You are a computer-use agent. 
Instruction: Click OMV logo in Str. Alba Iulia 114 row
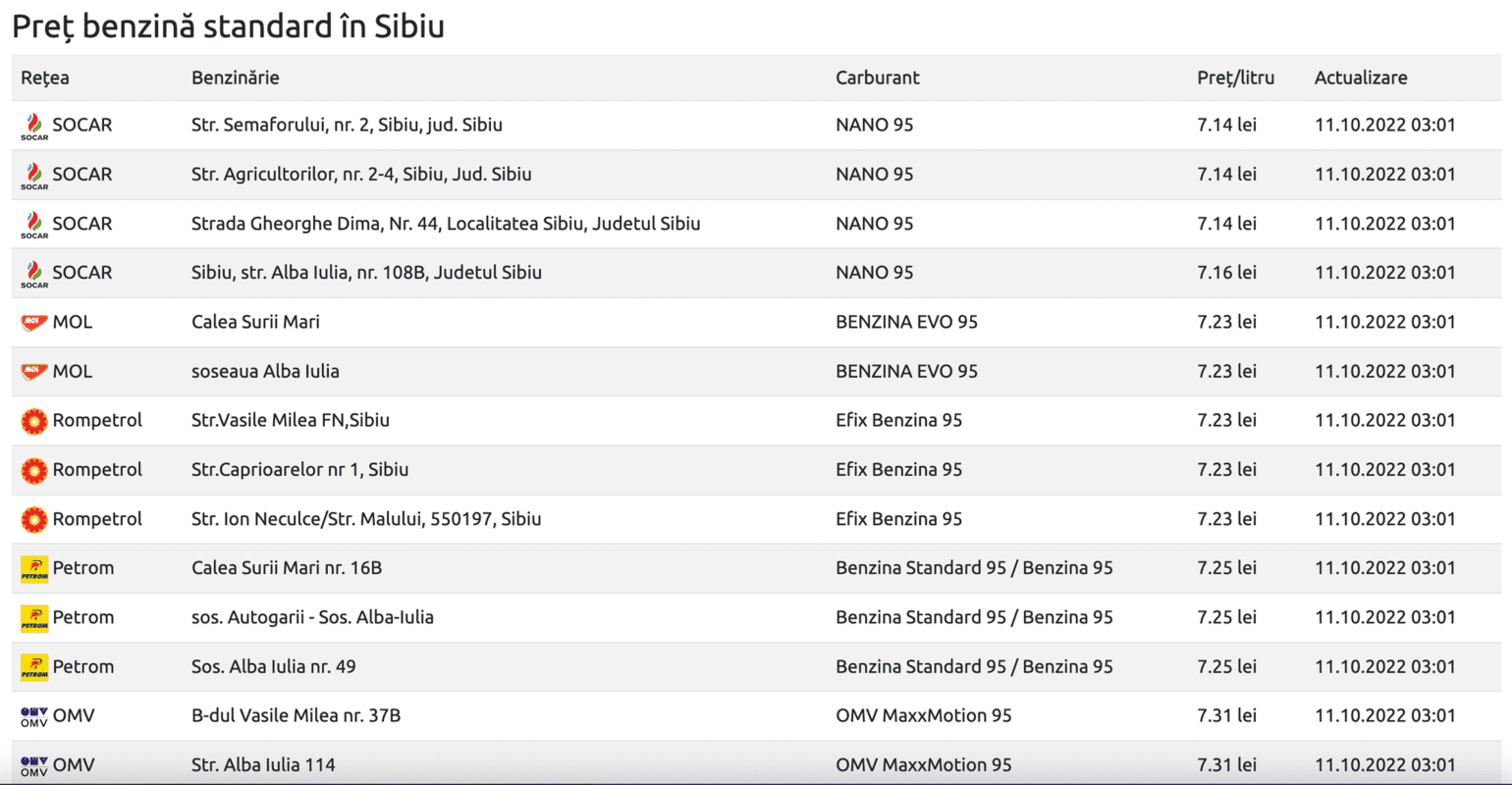(x=34, y=765)
